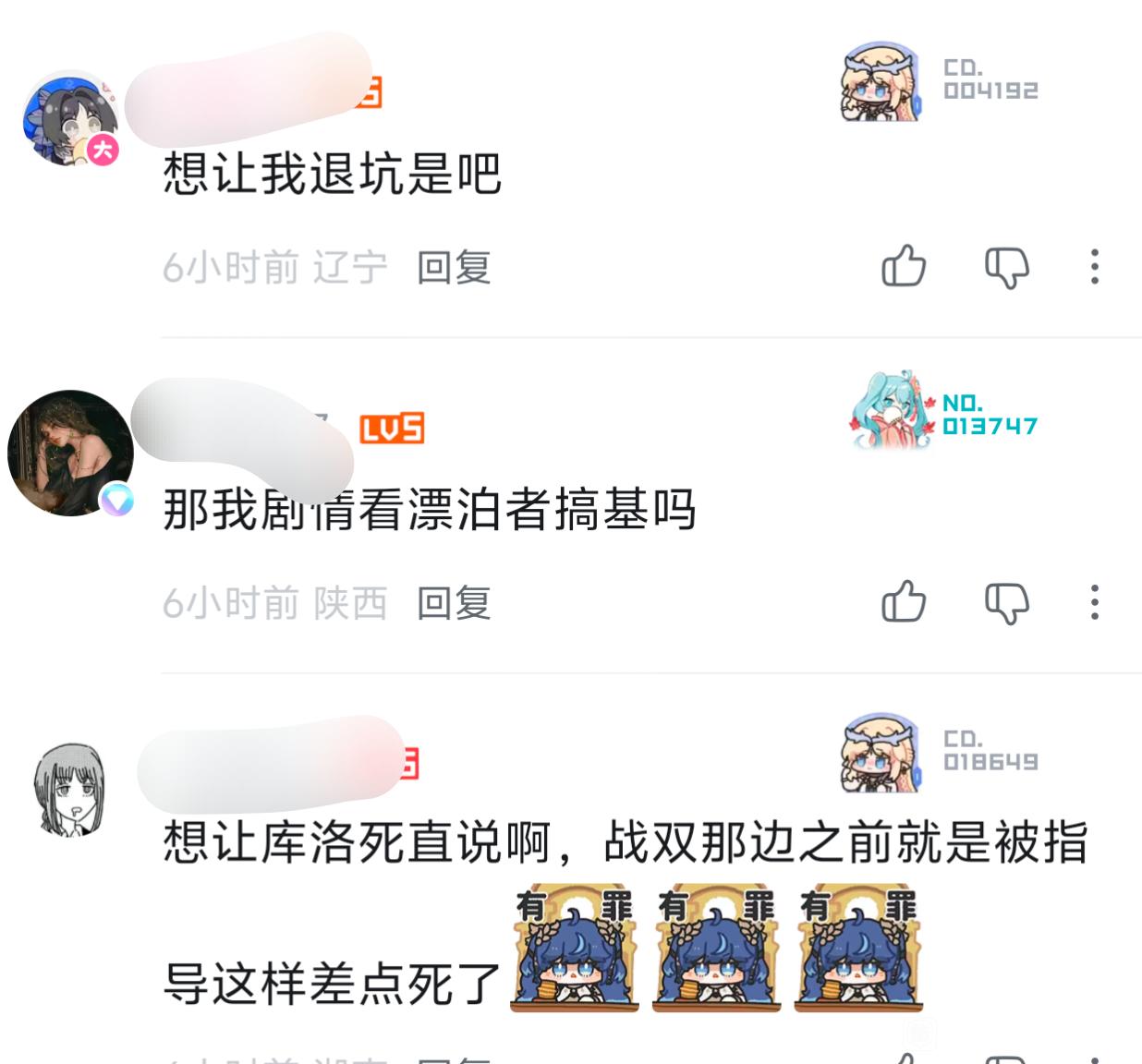1142x1064 pixels.
Task: Like the comment about 漂泊者搞基
Action: click(x=904, y=602)
